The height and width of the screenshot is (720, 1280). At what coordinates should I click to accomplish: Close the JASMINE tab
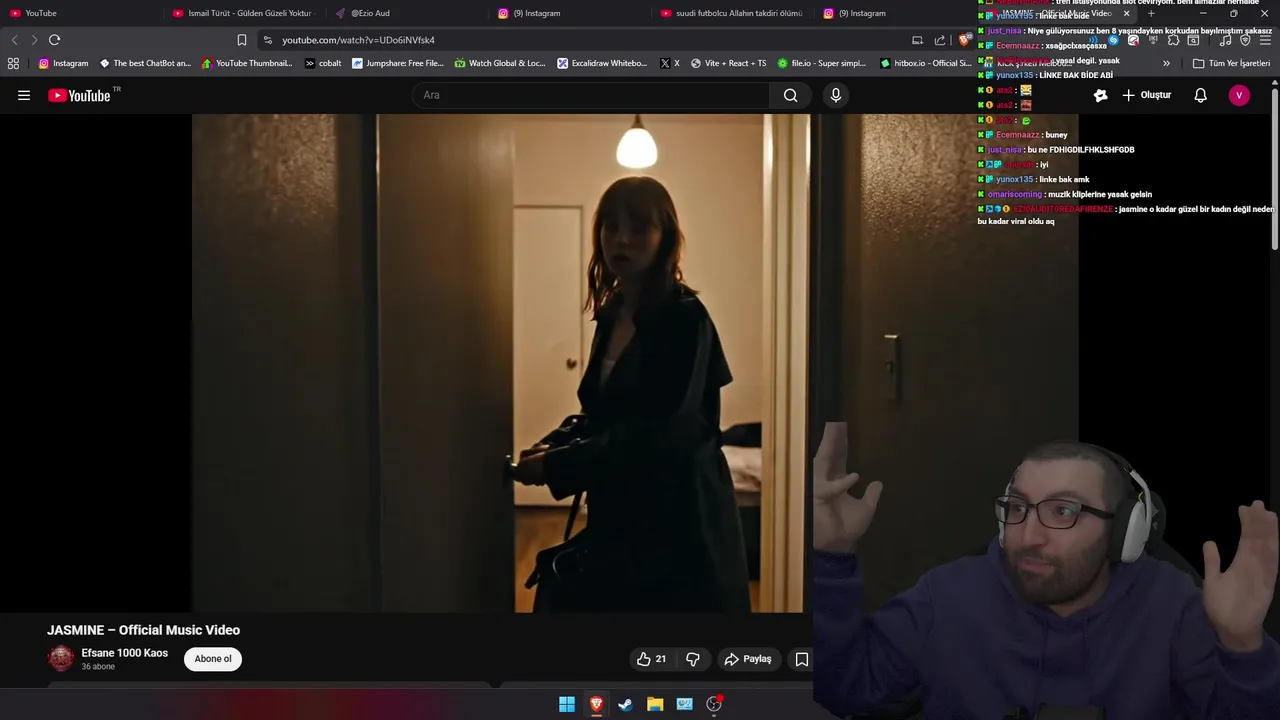tap(1126, 13)
